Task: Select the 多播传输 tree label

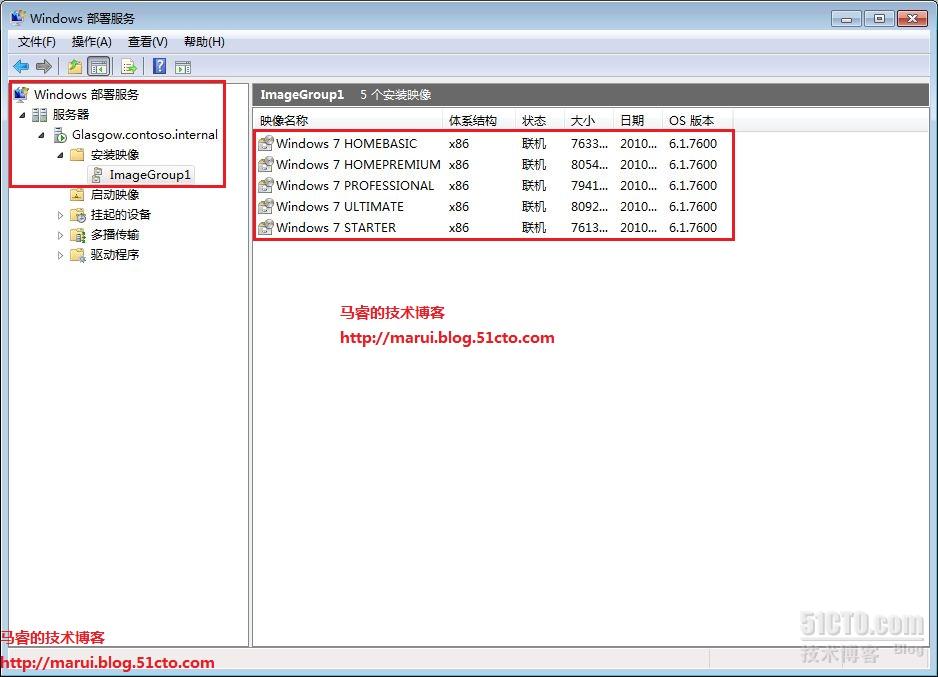Action: [115, 234]
